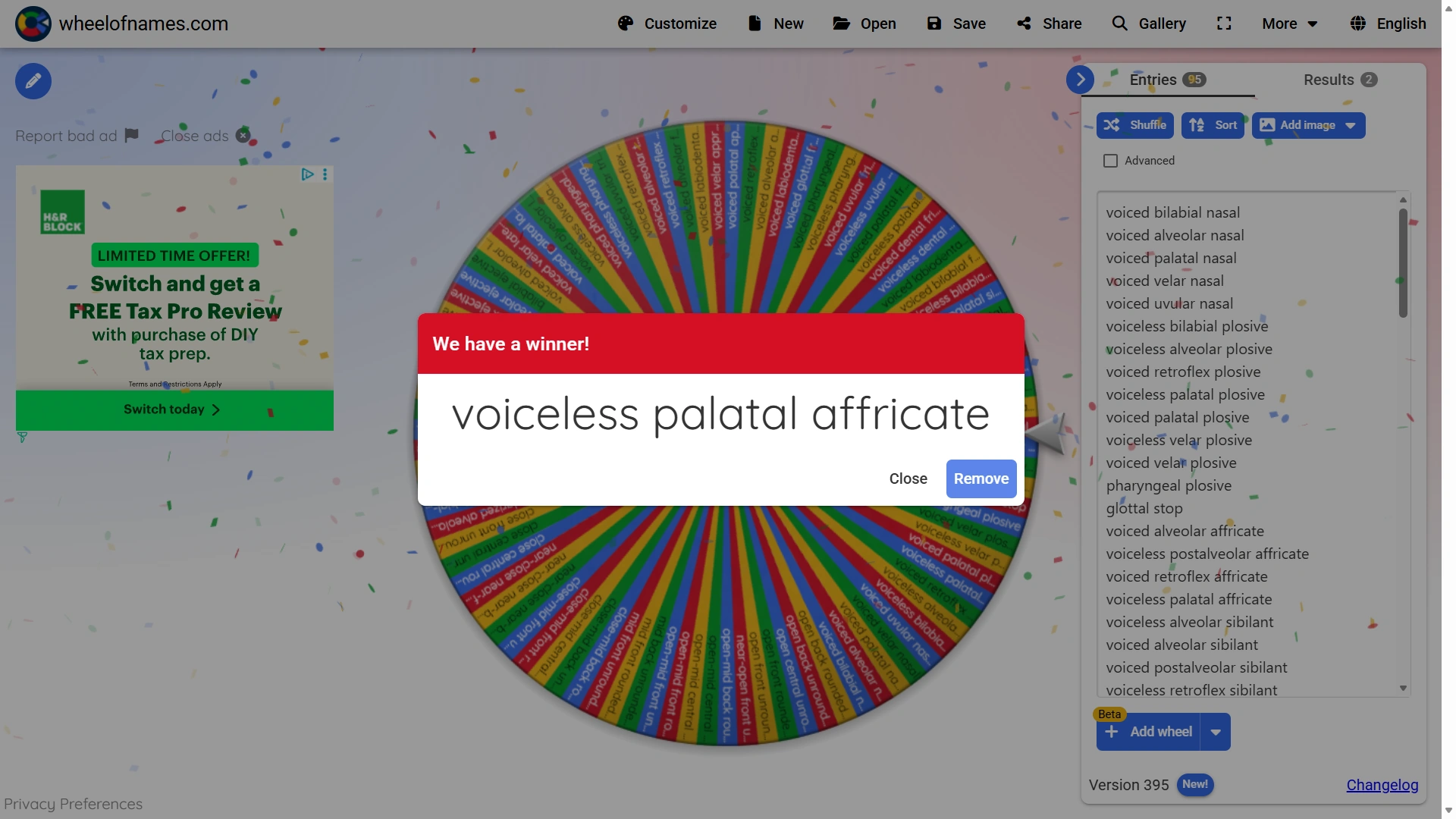
Task: Toggle fullscreen mode icon
Action: (1224, 24)
